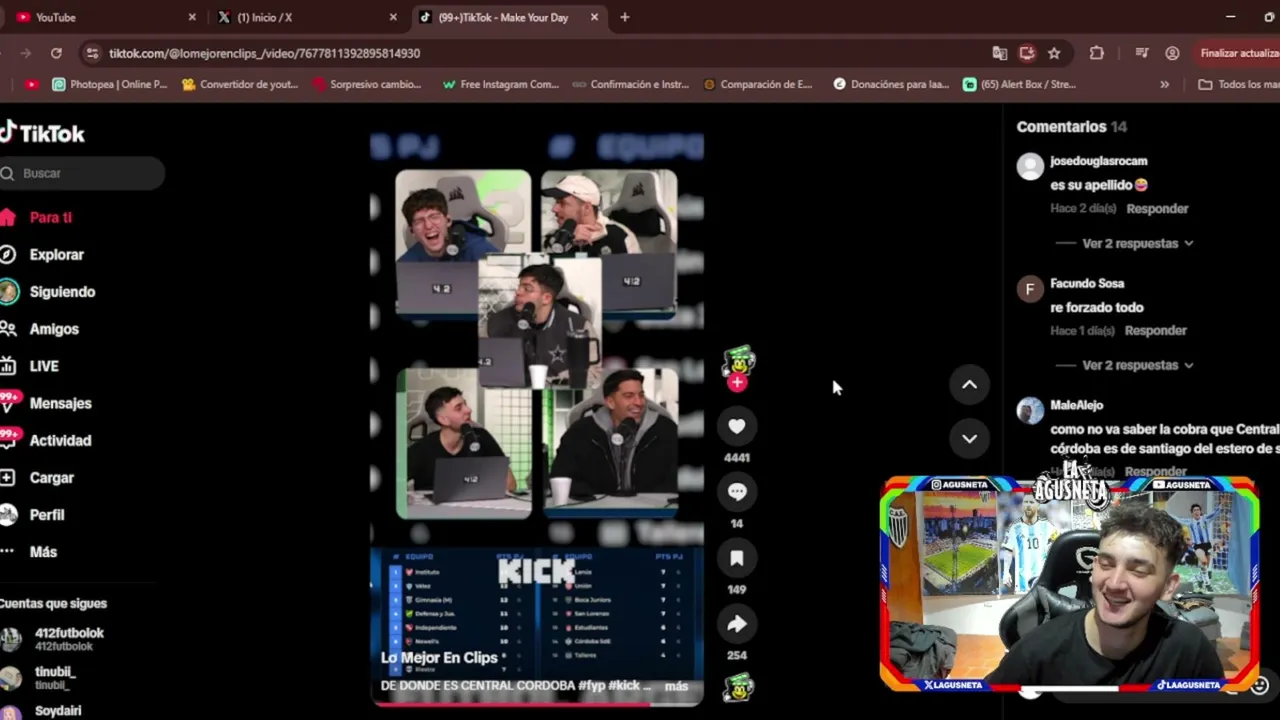The width and height of the screenshot is (1280, 720).
Task: Like the TikTok video with the heart icon
Action: [737, 426]
